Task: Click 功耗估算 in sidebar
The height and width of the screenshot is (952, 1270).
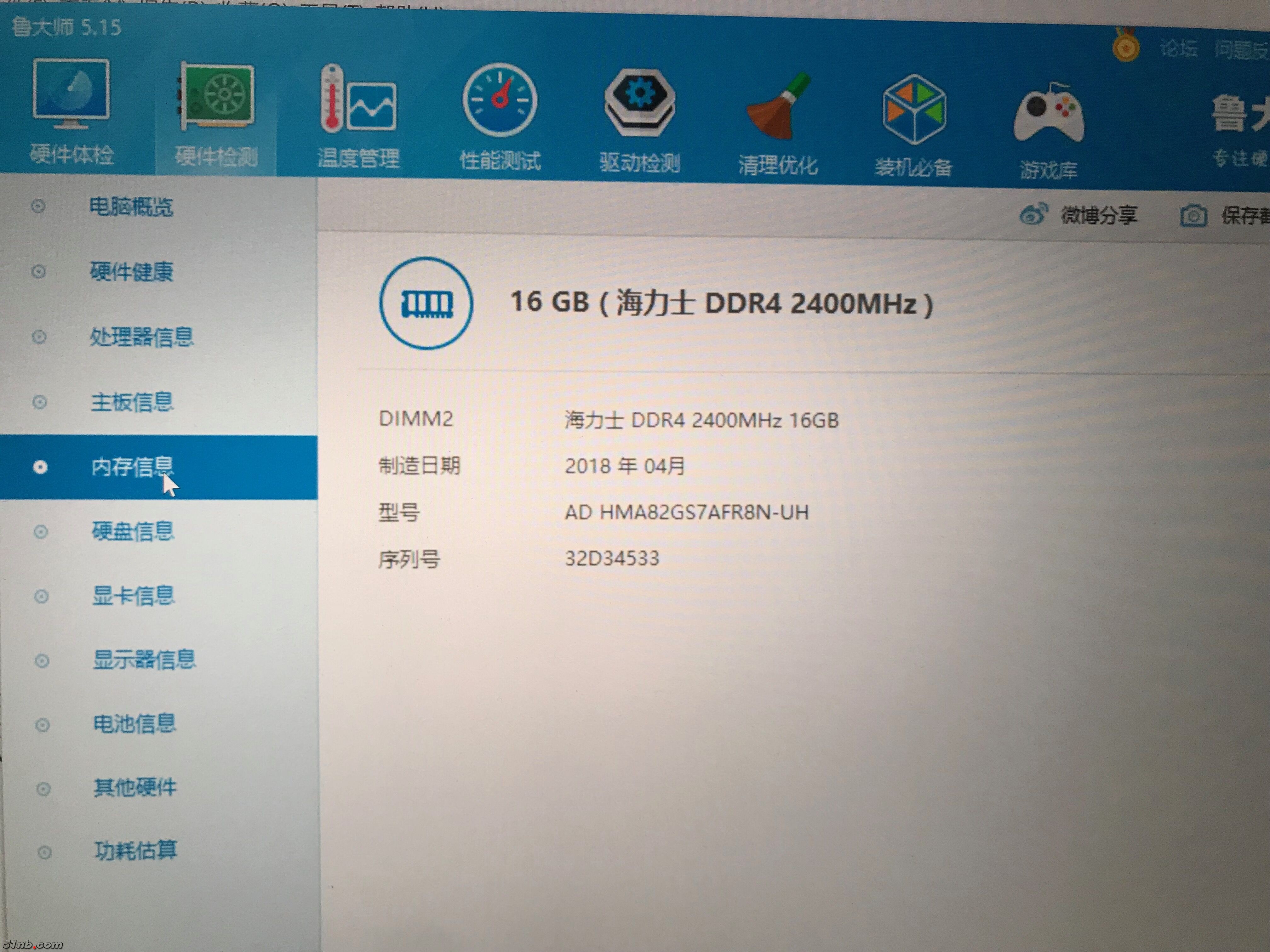Action: point(135,850)
